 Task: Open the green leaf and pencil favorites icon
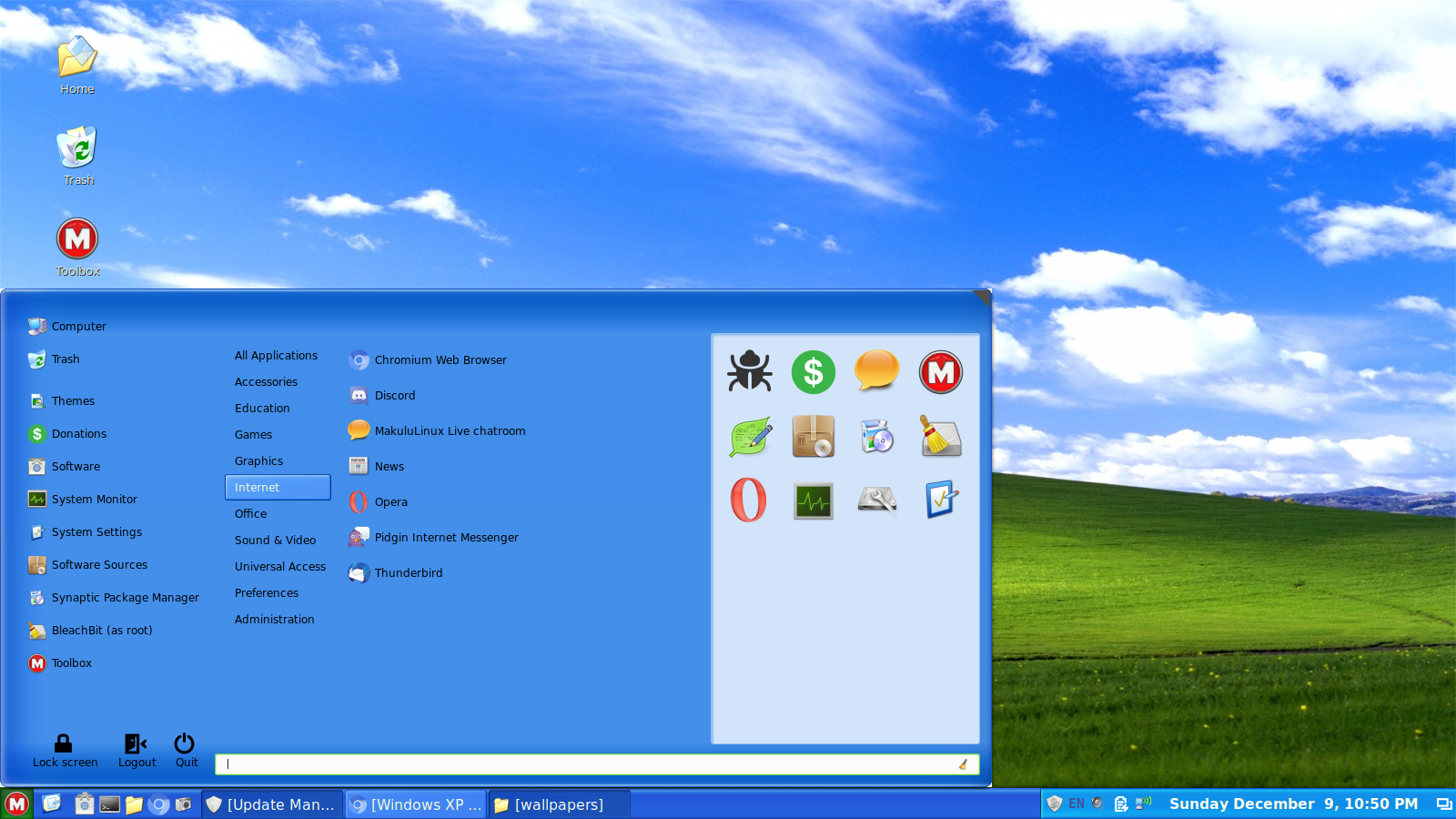tap(750, 437)
